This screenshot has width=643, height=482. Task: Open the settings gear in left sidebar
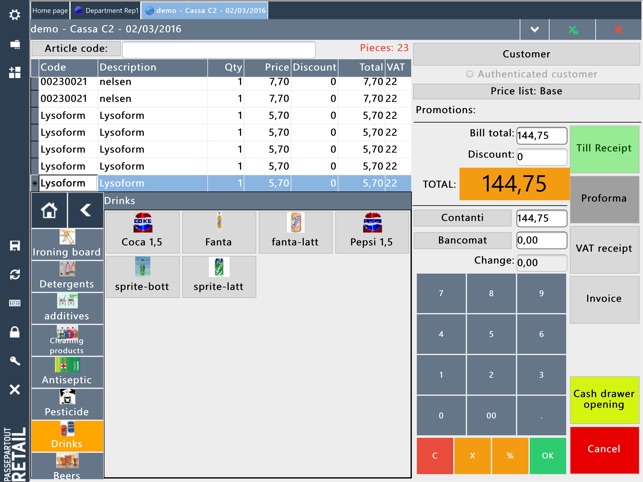click(15, 15)
